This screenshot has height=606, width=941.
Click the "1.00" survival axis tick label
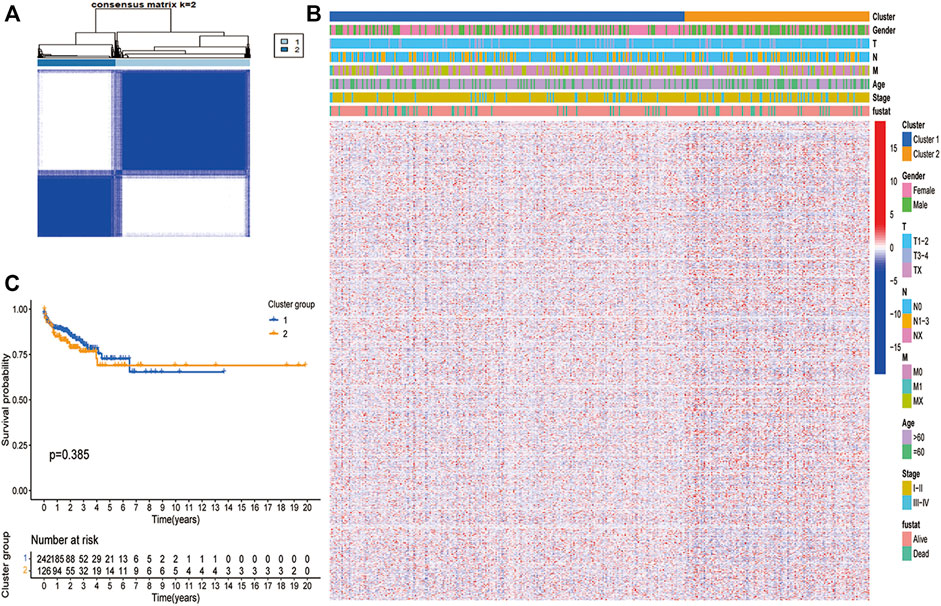pos(20,309)
